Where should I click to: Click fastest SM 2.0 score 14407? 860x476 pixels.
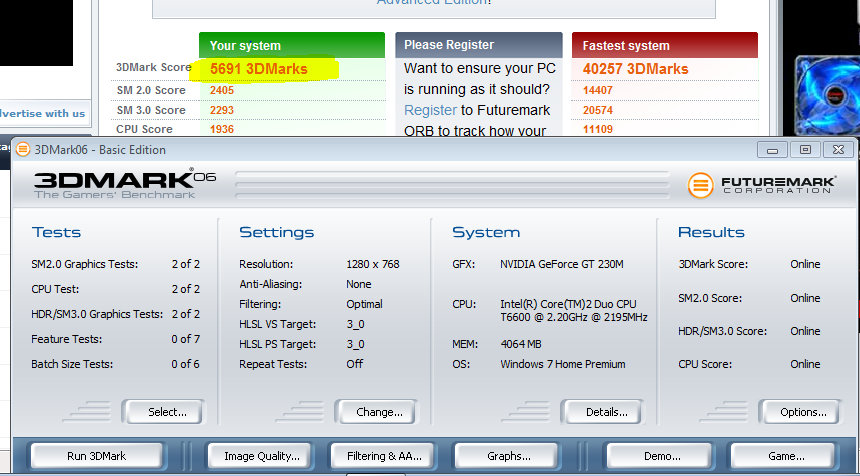click(x=597, y=90)
